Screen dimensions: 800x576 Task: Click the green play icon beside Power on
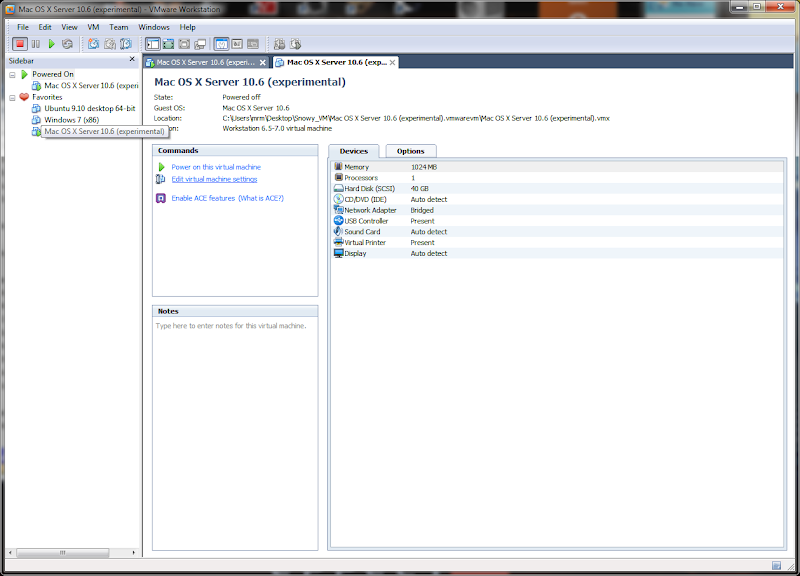coord(161,167)
